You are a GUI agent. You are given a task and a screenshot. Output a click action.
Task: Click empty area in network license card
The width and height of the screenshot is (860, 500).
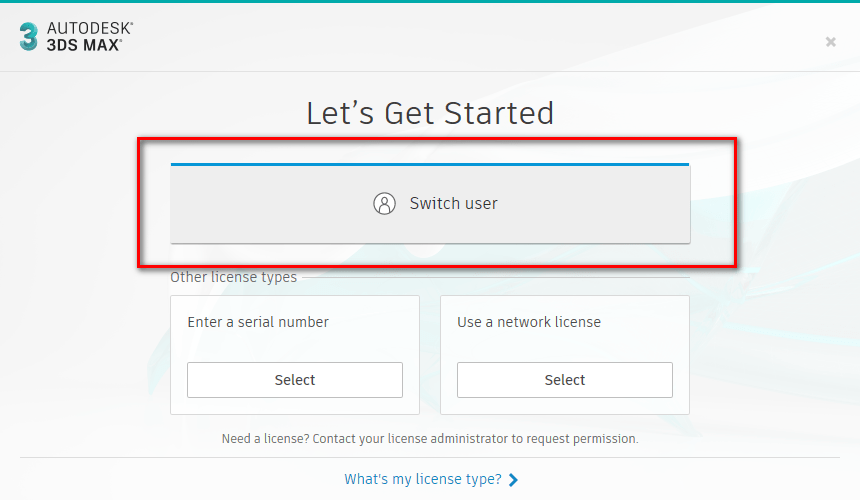[x=564, y=345]
